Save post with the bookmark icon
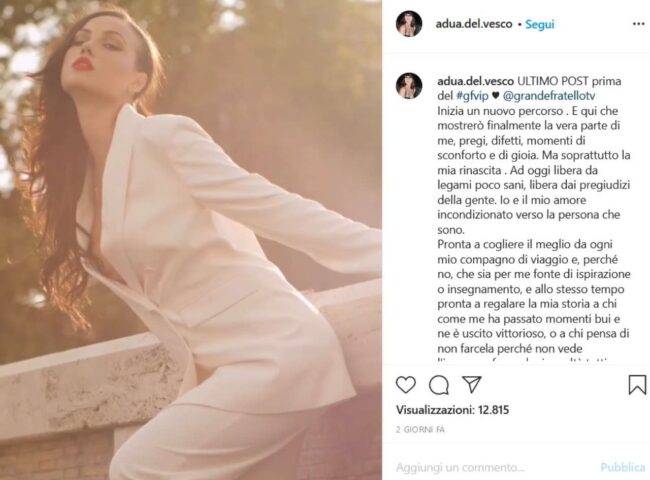650x480 pixels. click(x=637, y=385)
